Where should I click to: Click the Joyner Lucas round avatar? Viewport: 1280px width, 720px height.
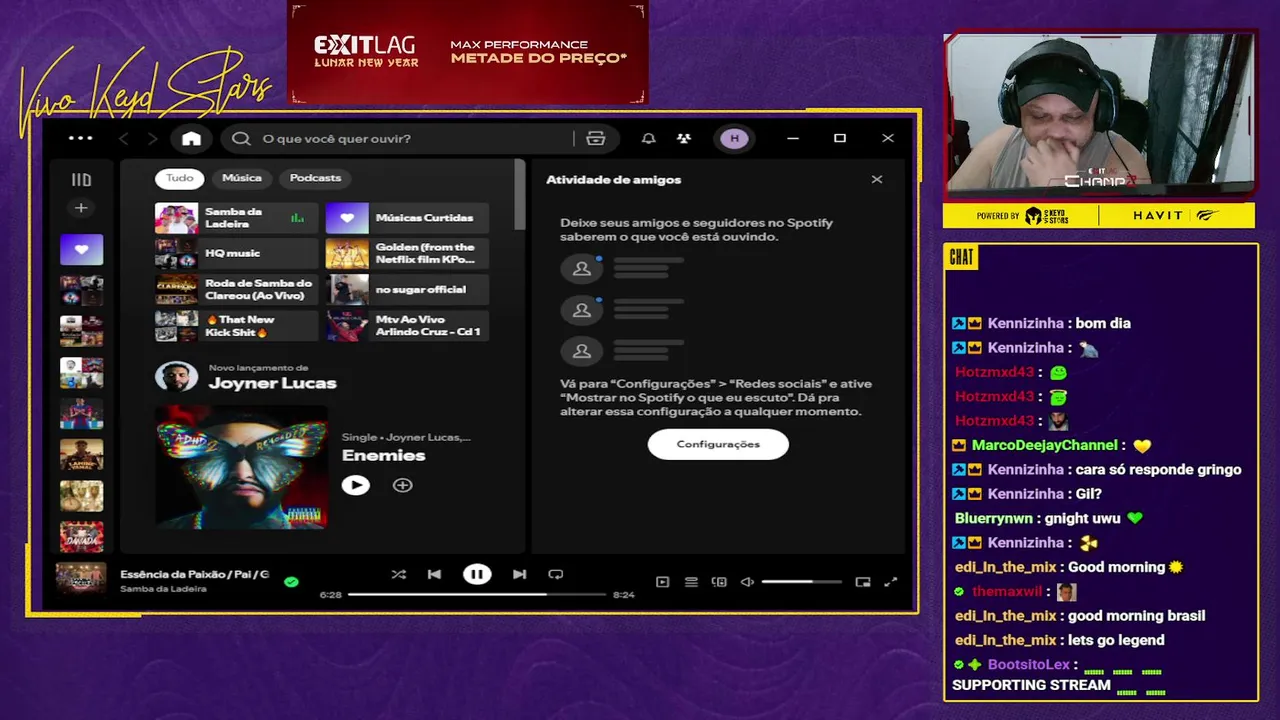point(176,377)
